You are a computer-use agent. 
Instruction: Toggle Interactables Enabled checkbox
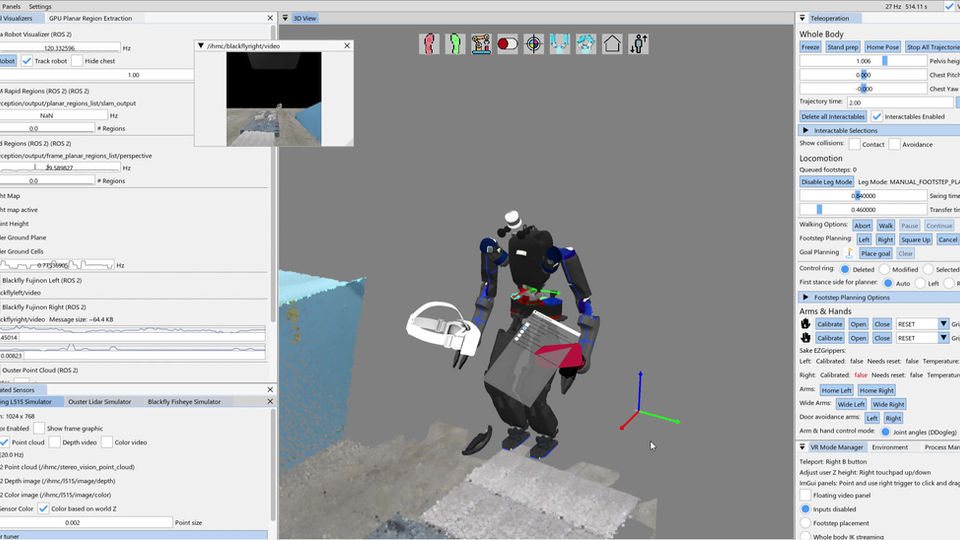[x=877, y=116]
